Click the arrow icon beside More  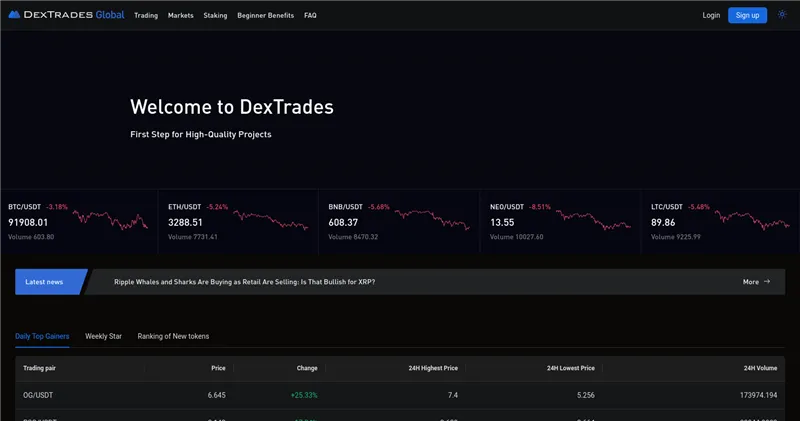[x=767, y=282]
